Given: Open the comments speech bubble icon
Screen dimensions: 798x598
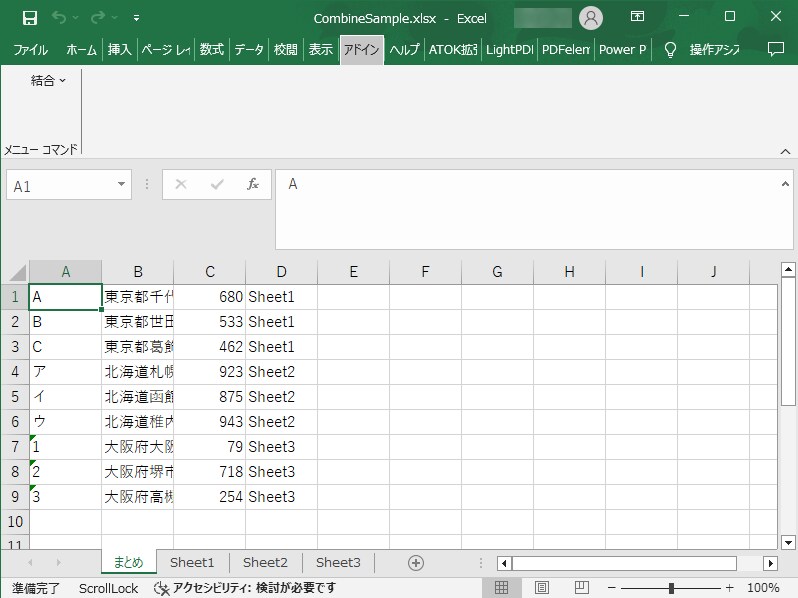Looking at the screenshot, I should 776,49.
